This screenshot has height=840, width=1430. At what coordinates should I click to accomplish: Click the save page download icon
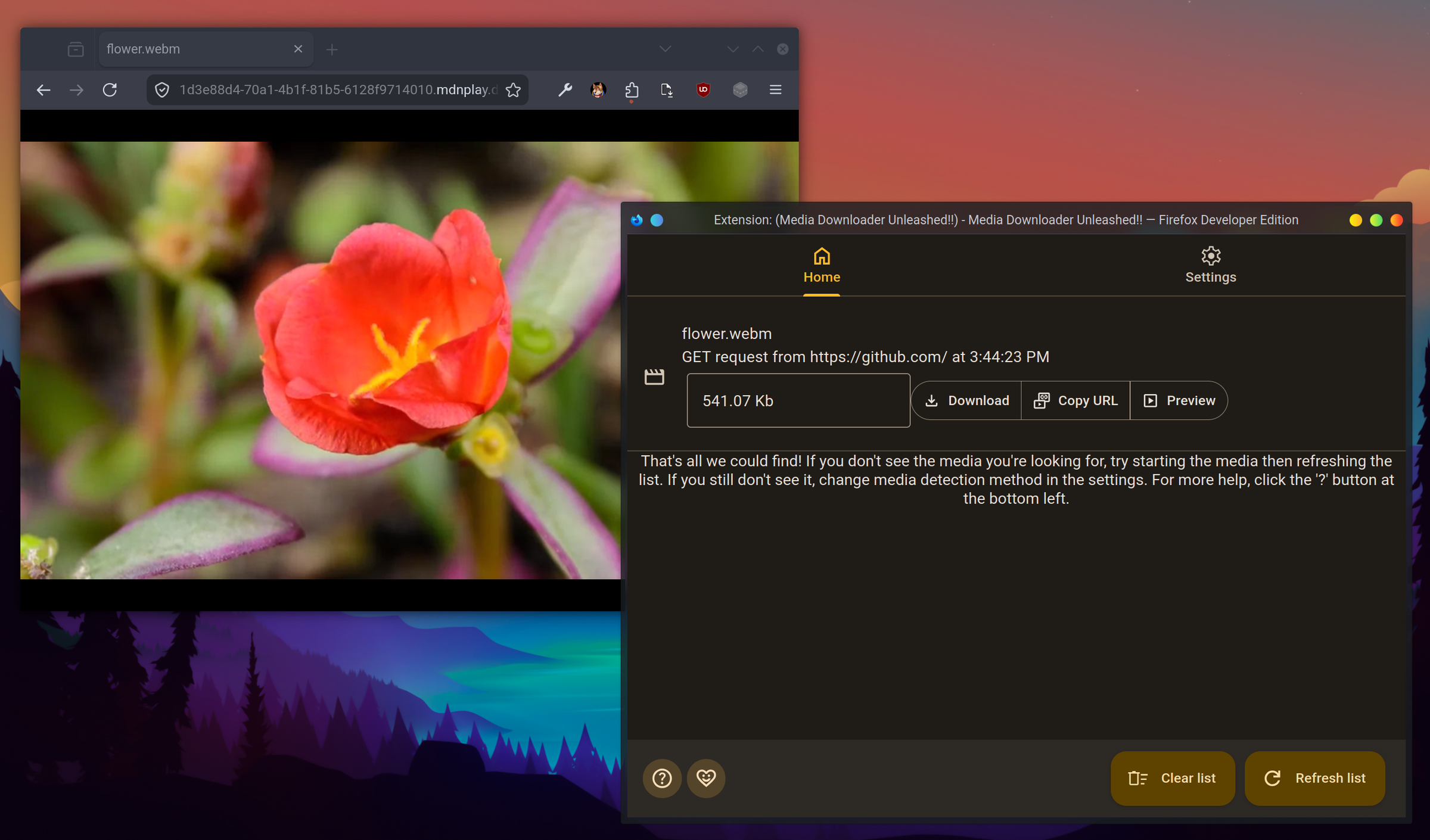667,89
